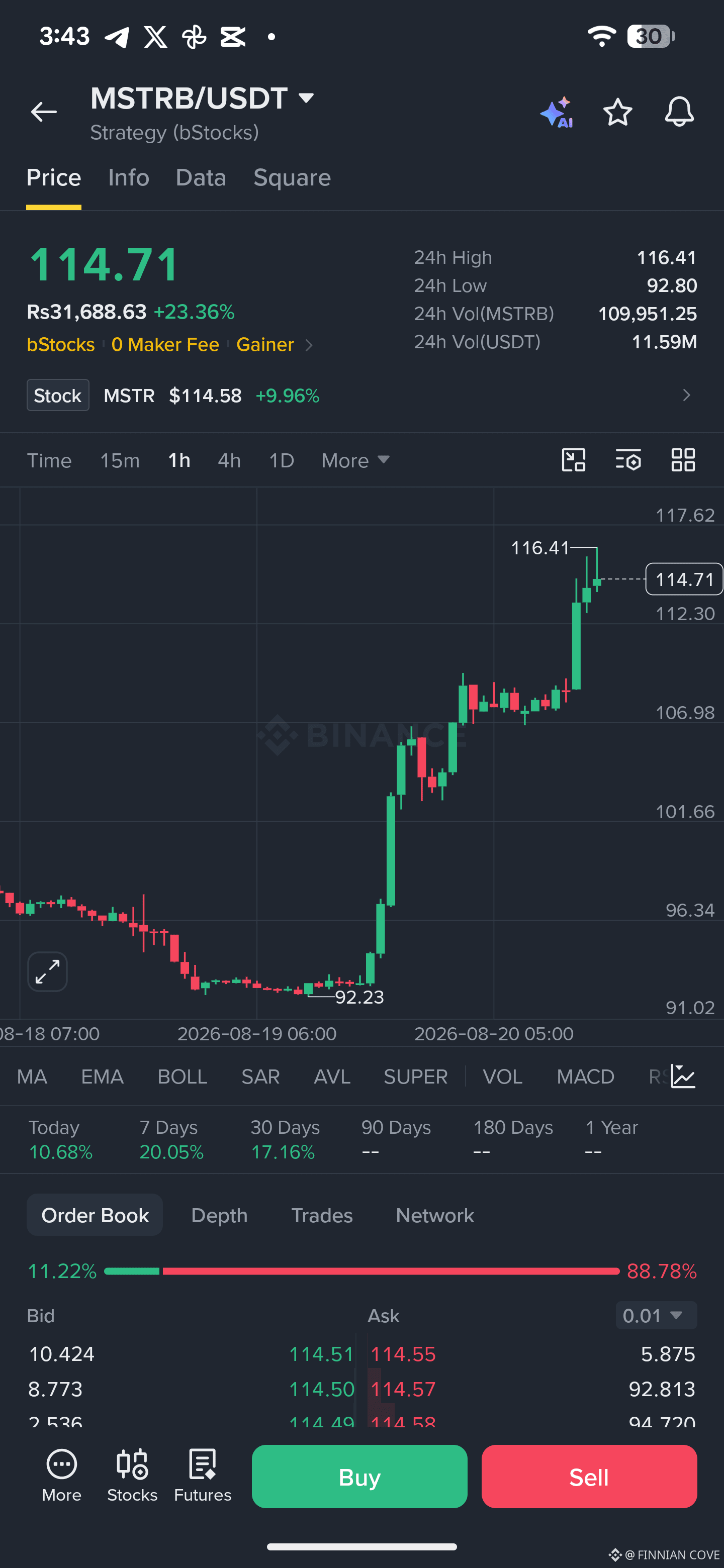Toggle the MA indicator
Screen dimensions: 724x1568
point(32,1077)
